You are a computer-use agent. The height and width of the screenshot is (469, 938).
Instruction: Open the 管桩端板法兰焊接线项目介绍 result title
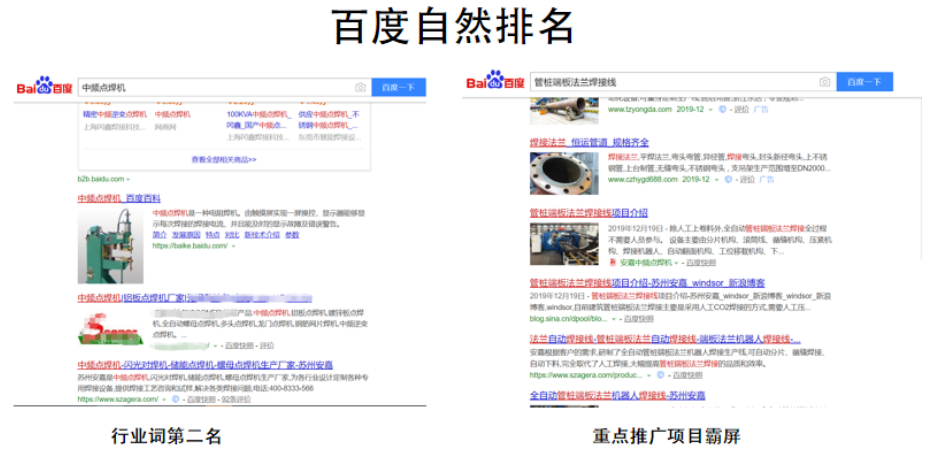[589, 213]
